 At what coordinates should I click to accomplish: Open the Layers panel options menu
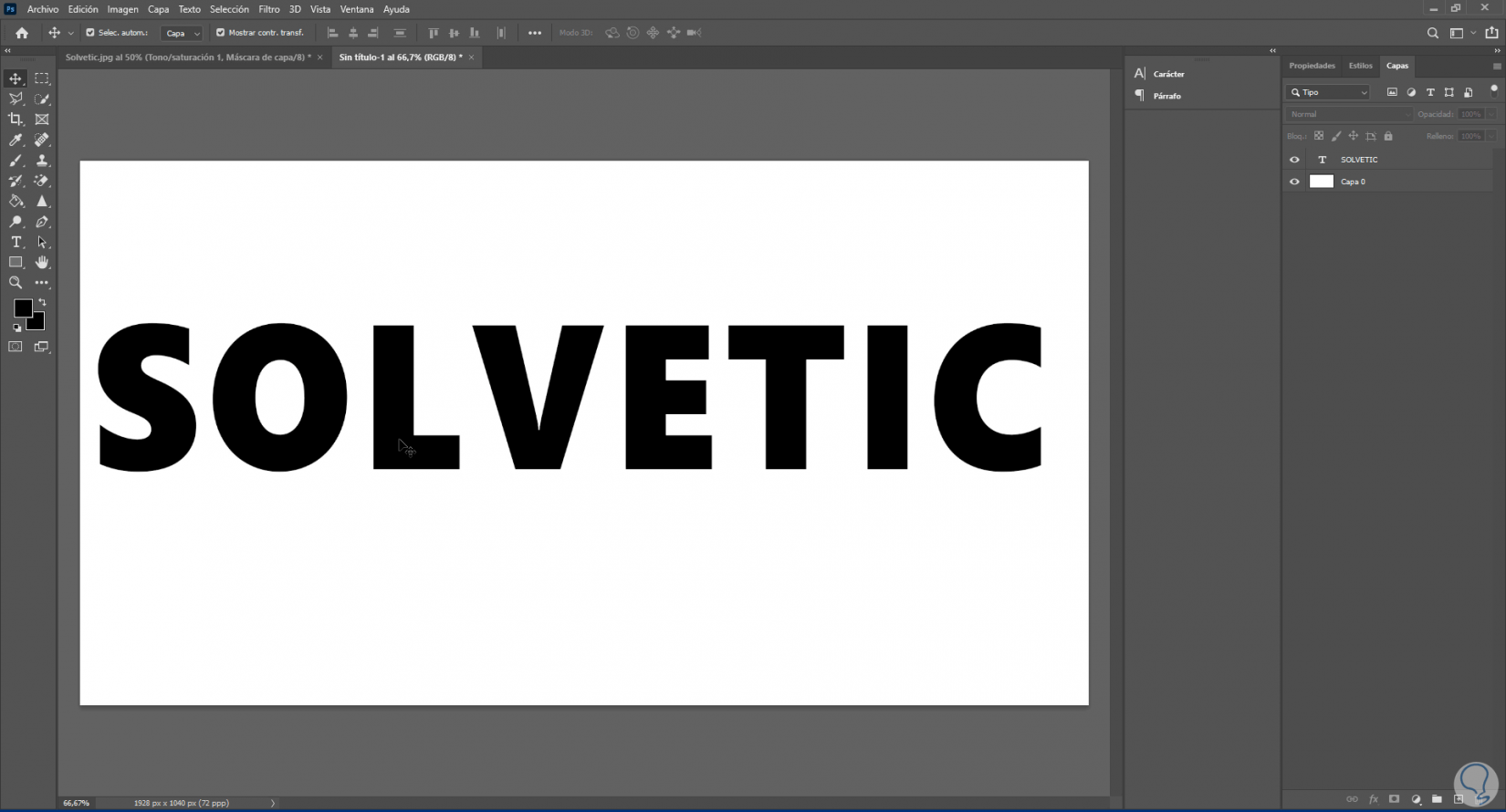coord(1497,67)
